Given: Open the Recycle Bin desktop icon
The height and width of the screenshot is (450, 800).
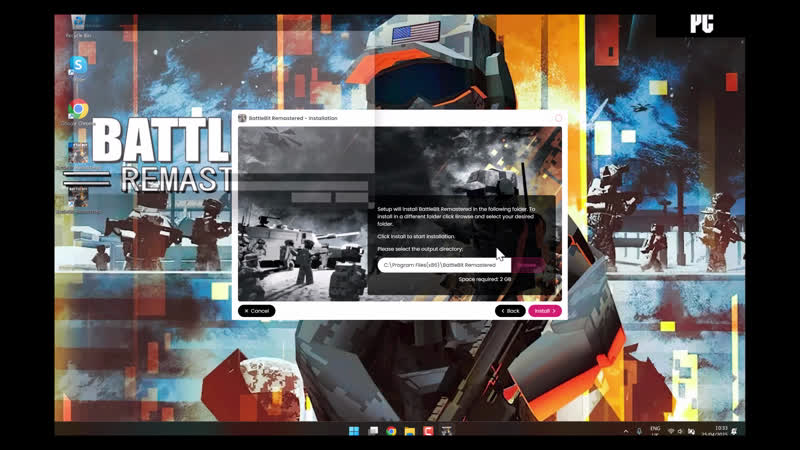Looking at the screenshot, I should pos(78,26).
